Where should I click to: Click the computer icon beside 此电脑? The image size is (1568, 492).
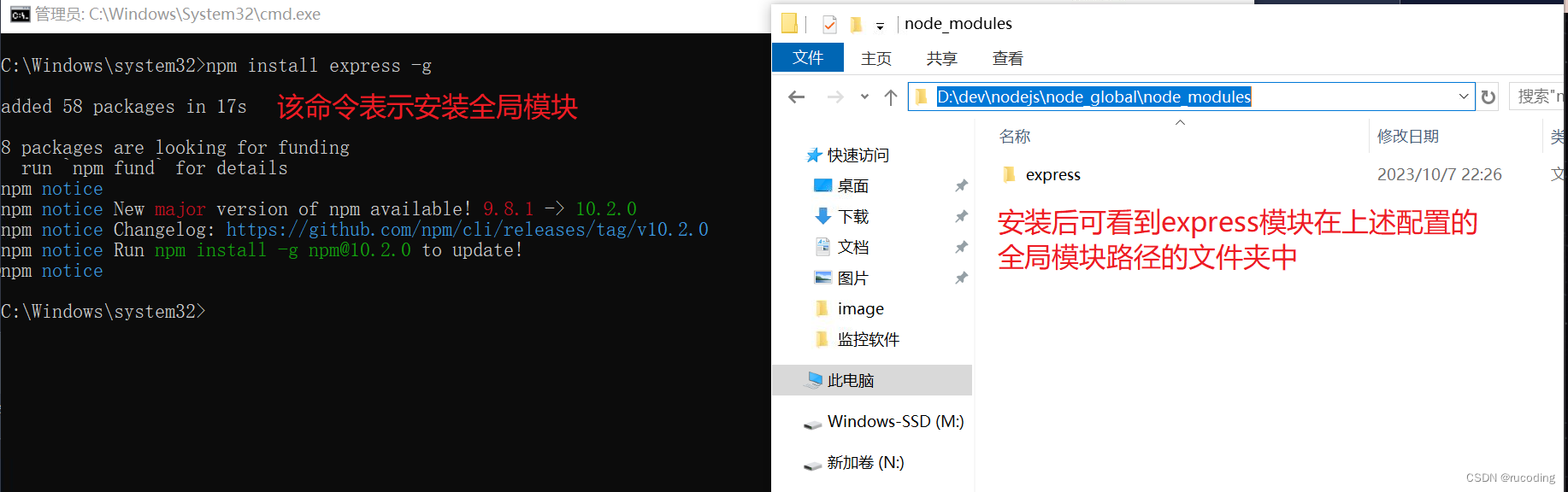coord(814,380)
